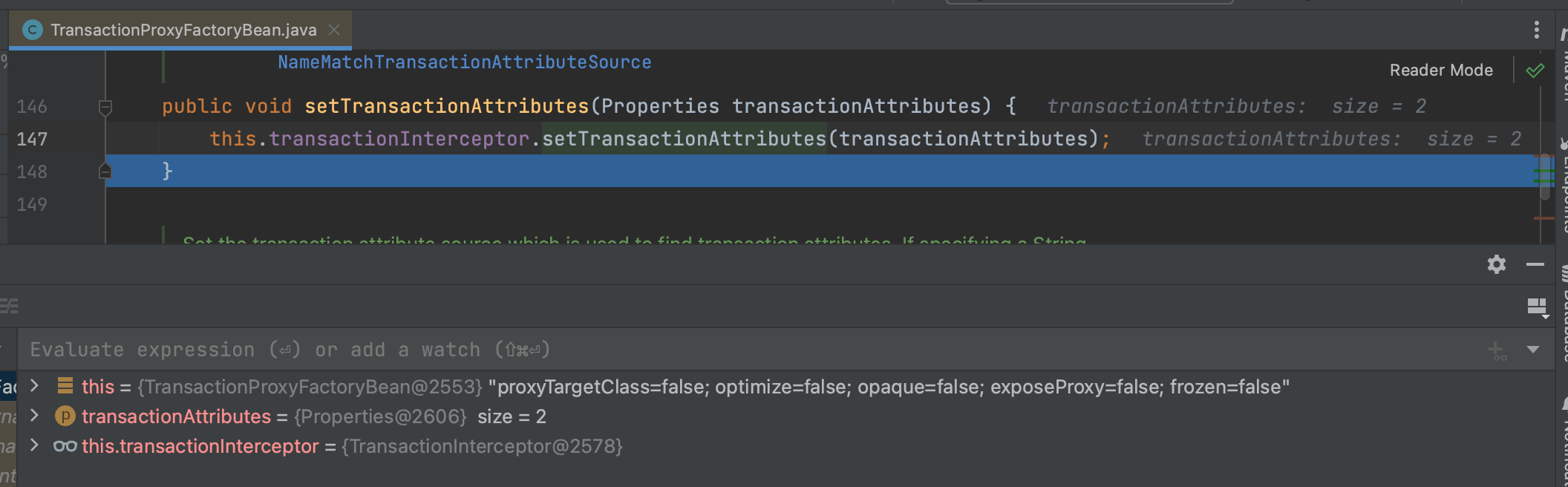Click the orange parameter icon for transactionAttributes
The width and height of the screenshot is (1568, 487).
pyautogui.click(x=65, y=416)
